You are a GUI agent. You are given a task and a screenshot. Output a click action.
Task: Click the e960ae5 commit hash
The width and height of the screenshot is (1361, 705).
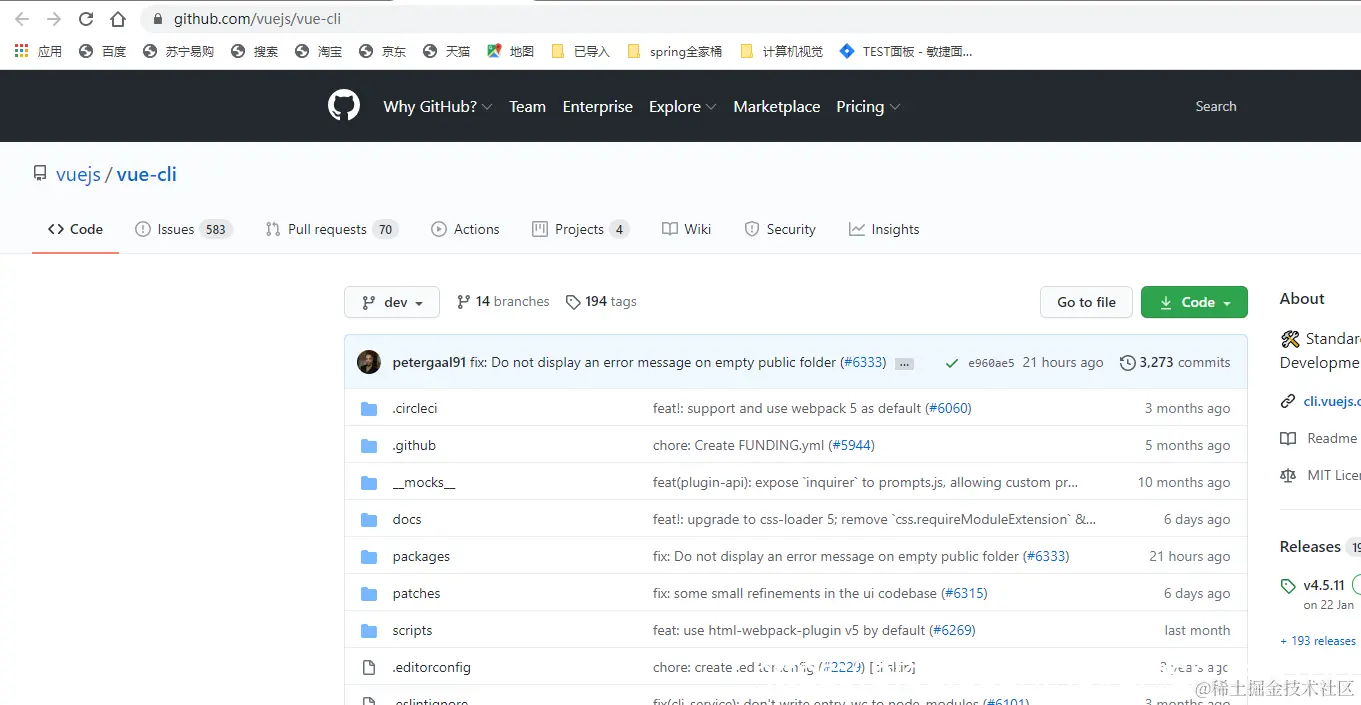[x=991, y=363]
